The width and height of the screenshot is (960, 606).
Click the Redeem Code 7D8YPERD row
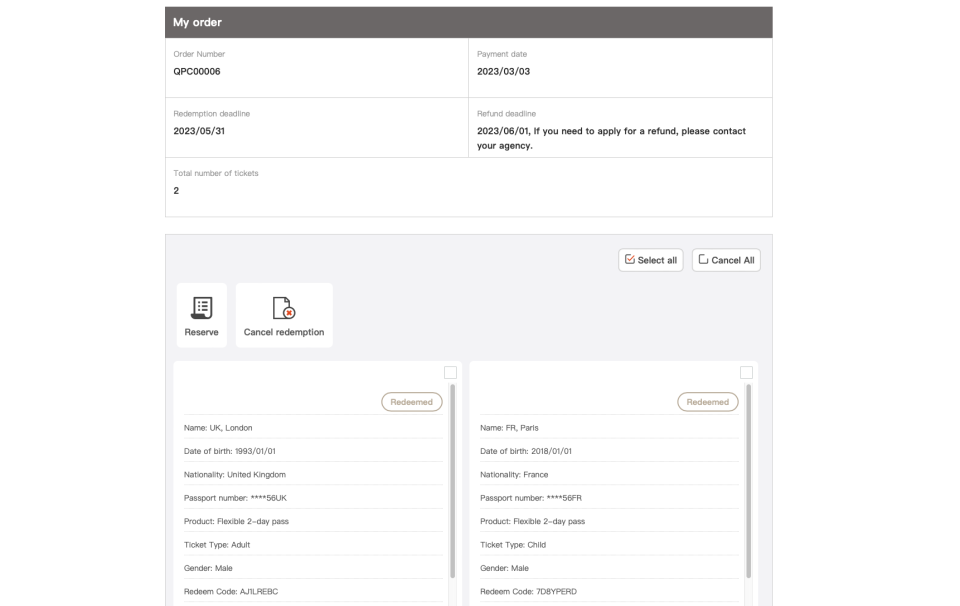click(609, 591)
